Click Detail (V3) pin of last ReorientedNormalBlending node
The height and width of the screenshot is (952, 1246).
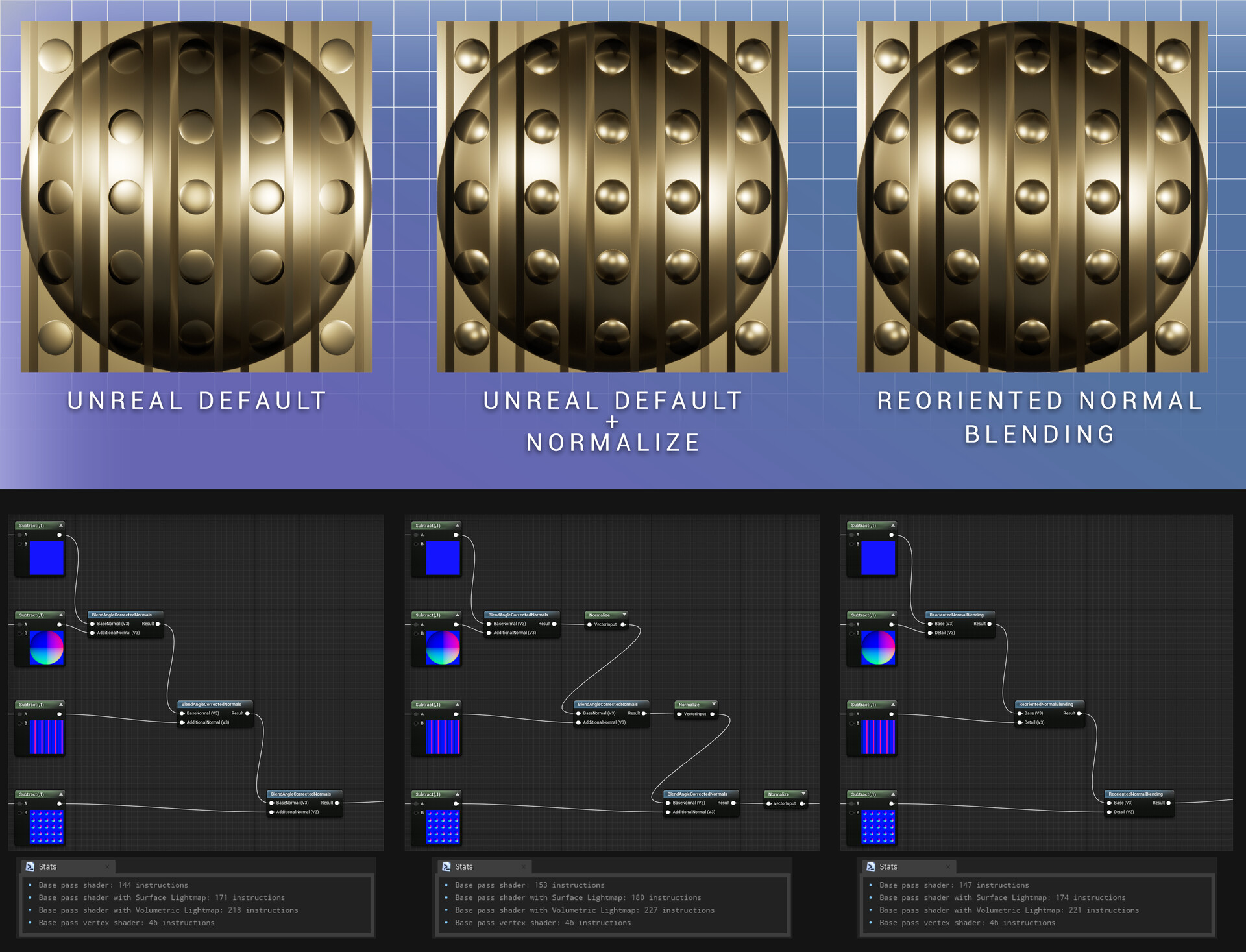[1109, 812]
